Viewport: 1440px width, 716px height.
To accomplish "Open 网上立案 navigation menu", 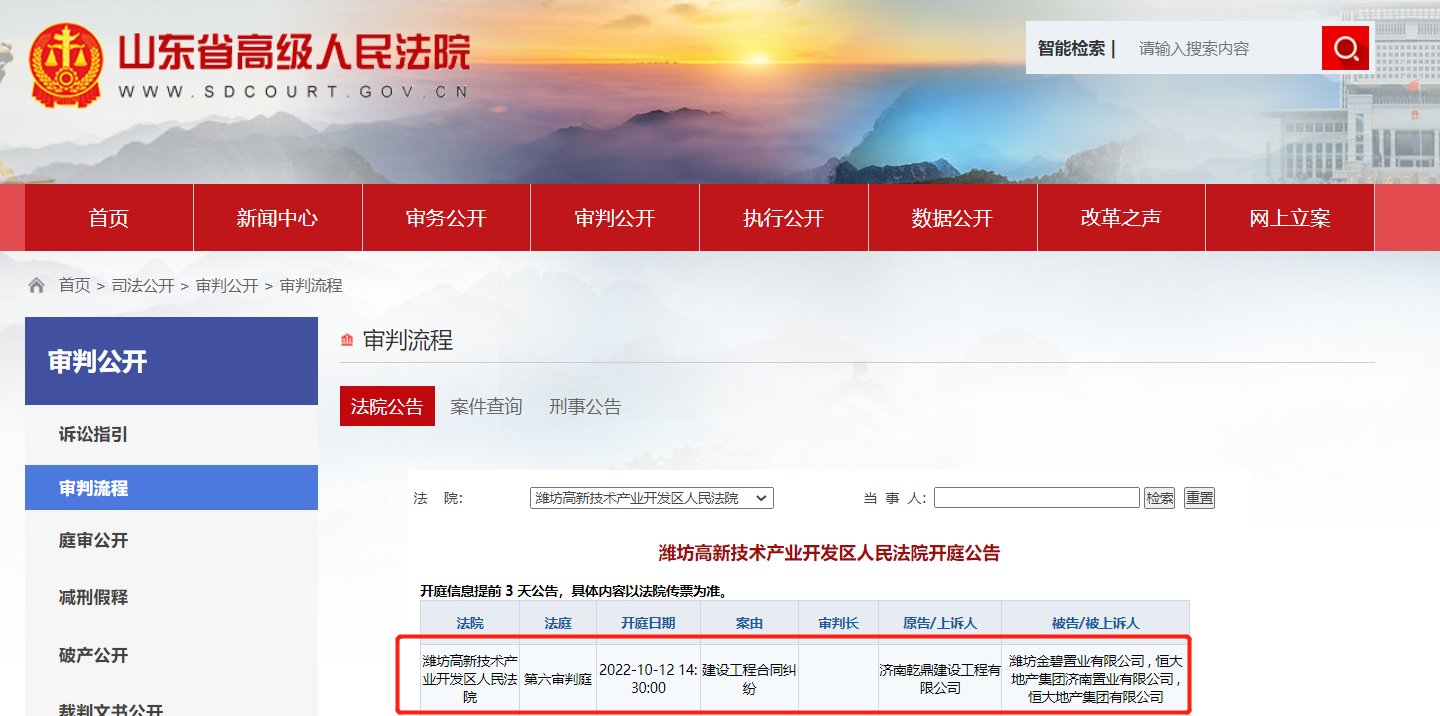I will [1290, 218].
